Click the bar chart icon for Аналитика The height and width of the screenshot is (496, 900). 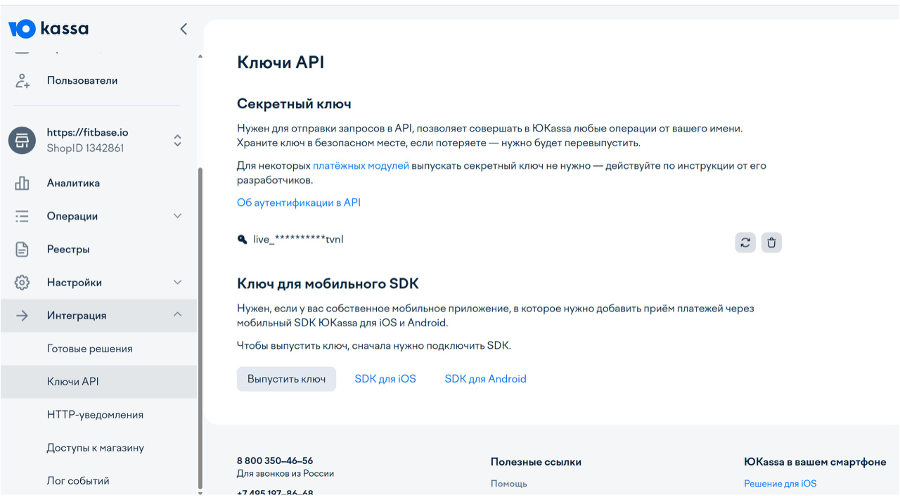pos(22,183)
